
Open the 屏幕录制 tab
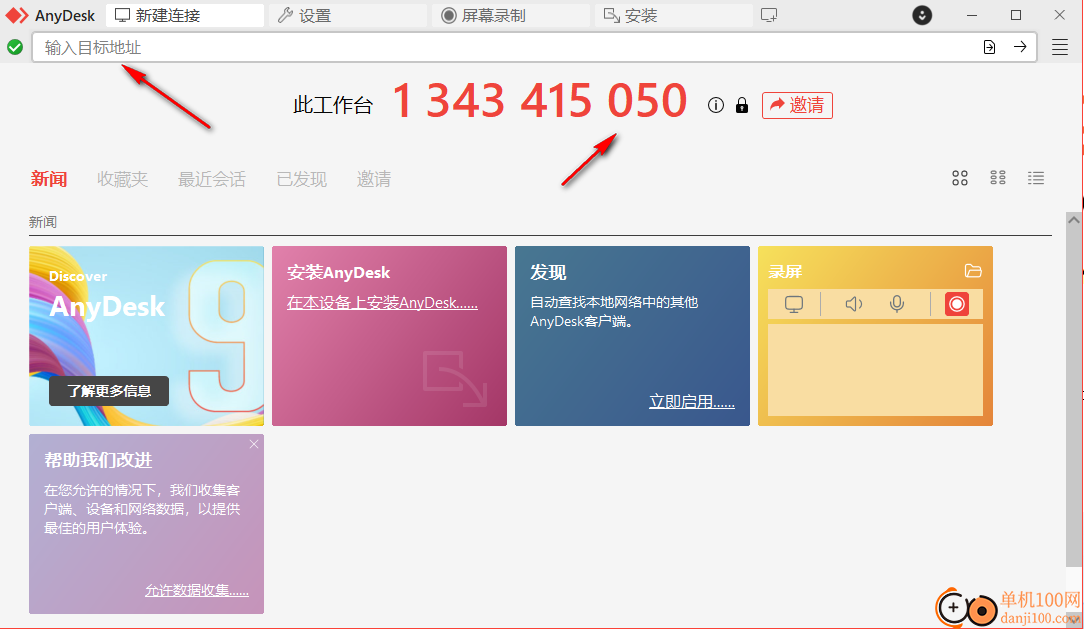click(511, 15)
